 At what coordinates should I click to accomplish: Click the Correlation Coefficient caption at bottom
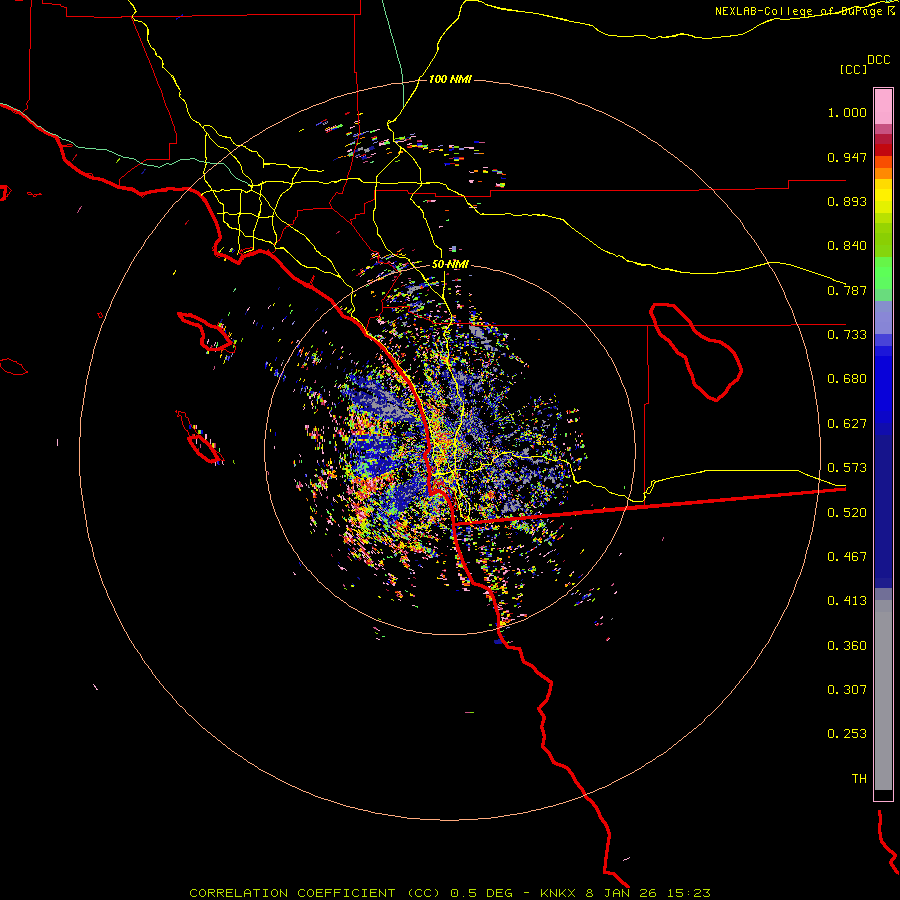[x=450, y=893]
